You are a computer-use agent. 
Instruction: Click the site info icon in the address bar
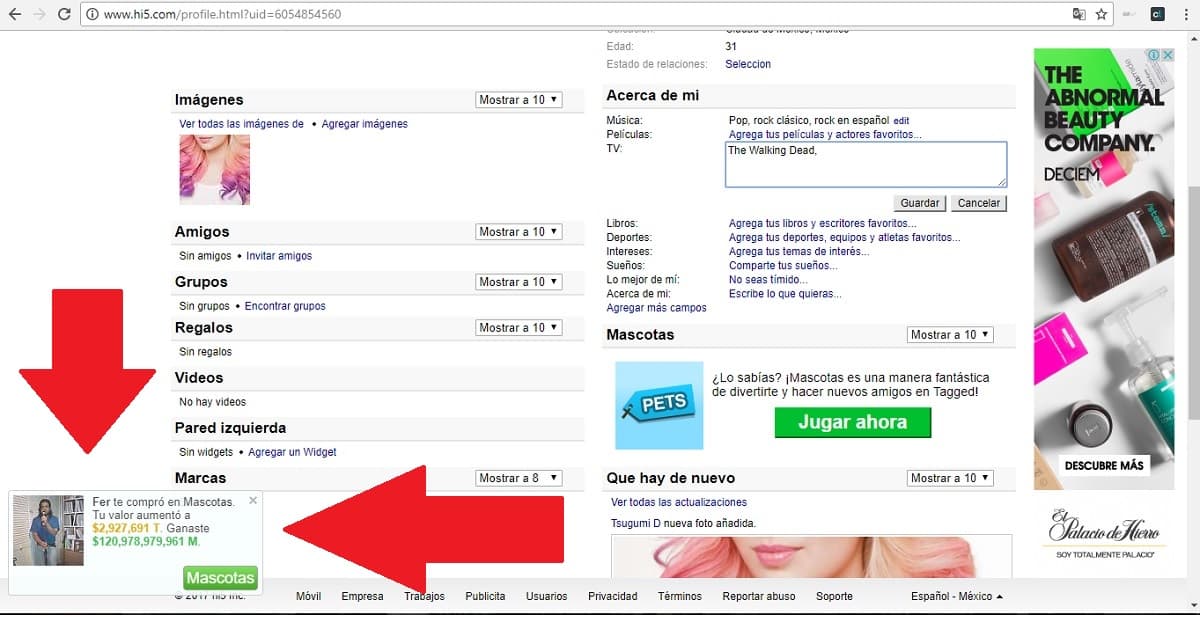tap(91, 15)
